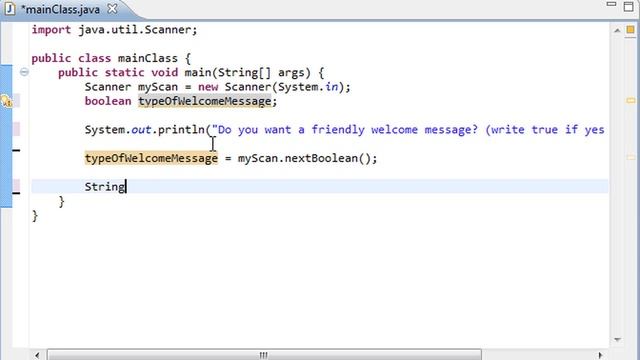Select the mainClass.java editor tab

(x=61, y=9)
